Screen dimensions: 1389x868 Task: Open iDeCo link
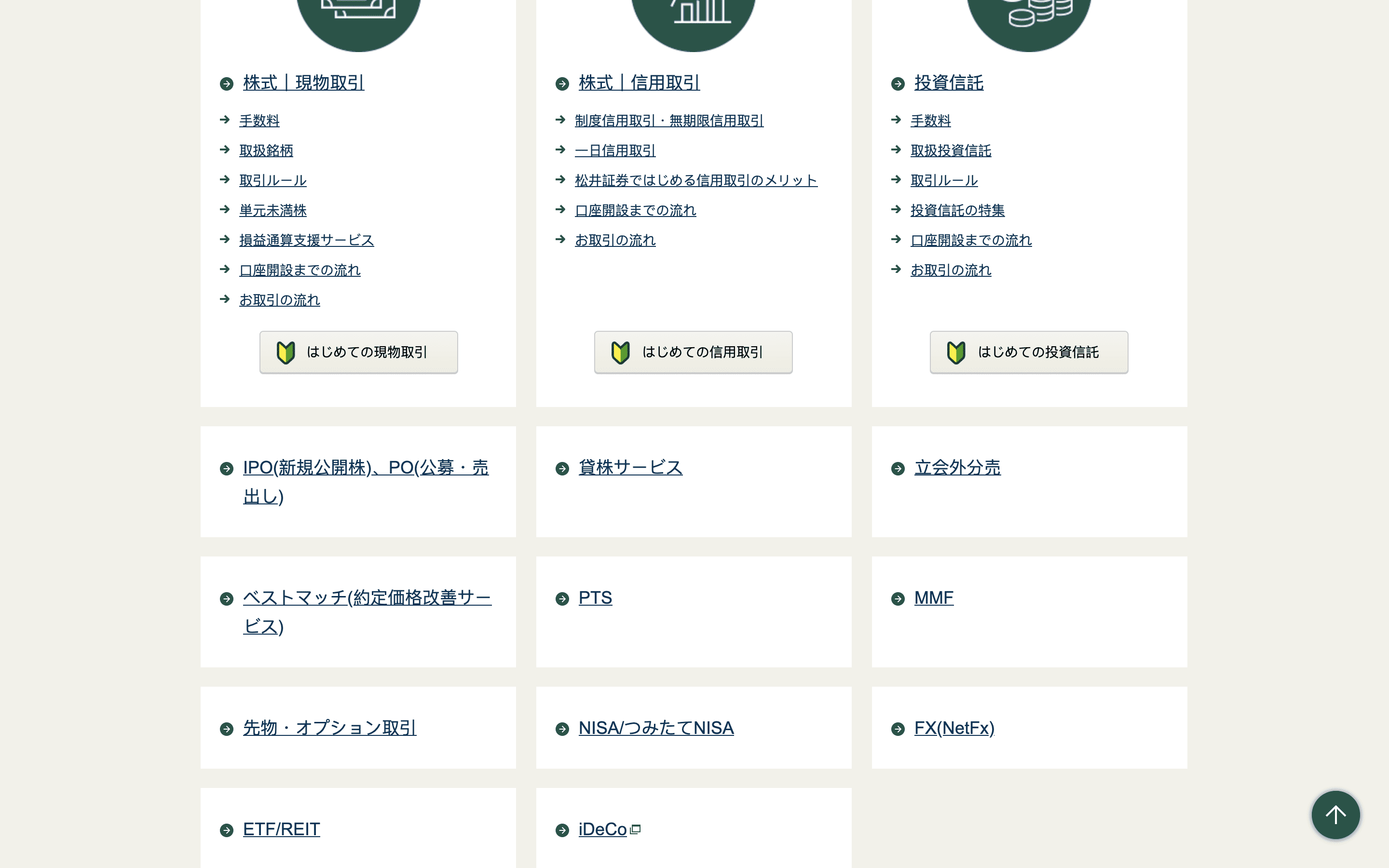[603, 829]
